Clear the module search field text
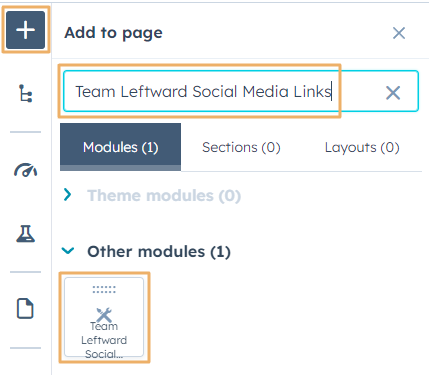Image resolution: width=429 pixels, height=375 pixels. [x=393, y=93]
